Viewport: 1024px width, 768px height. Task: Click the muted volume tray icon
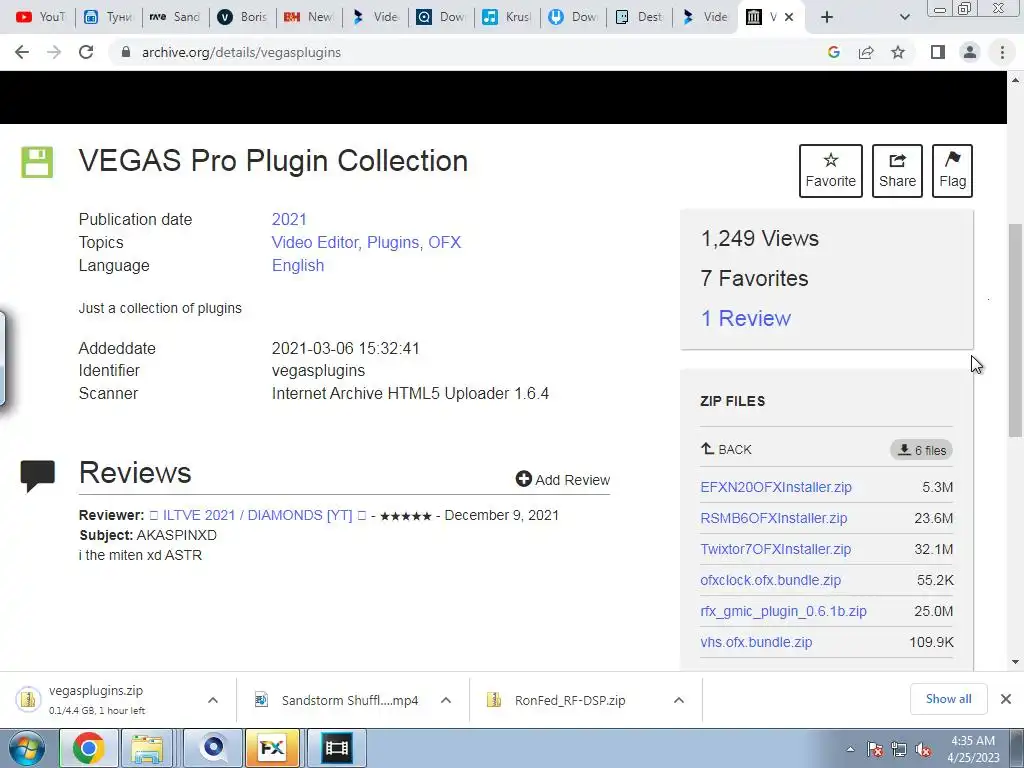923,750
